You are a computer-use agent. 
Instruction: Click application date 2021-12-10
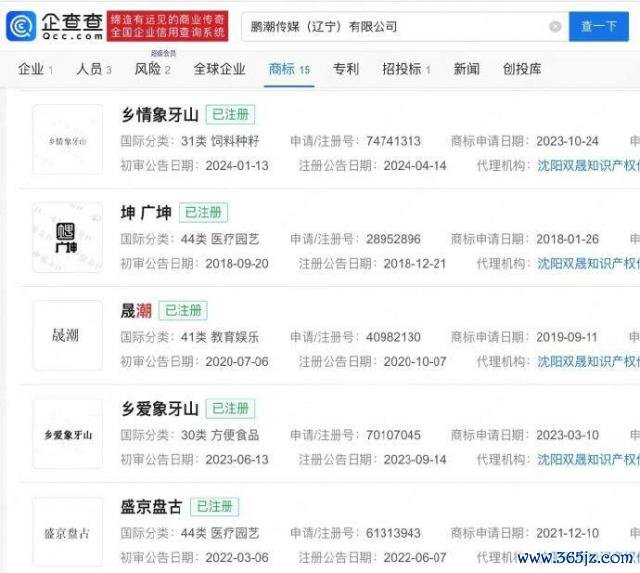[x=567, y=533]
